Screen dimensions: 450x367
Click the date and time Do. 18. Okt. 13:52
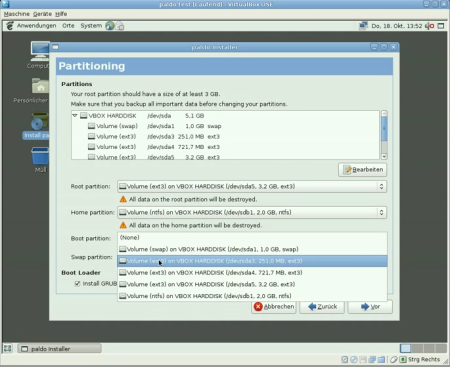tap(397, 26)
